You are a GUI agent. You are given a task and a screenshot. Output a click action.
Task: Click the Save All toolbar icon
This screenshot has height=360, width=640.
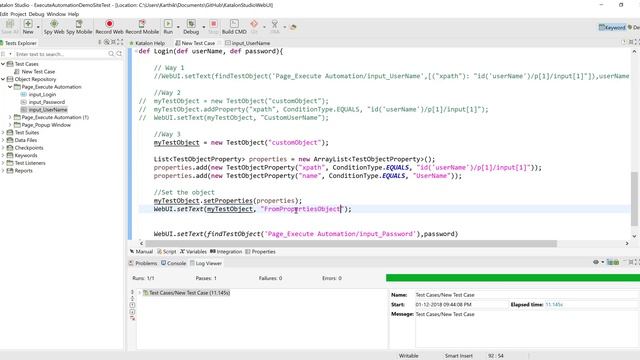(9, 24)
